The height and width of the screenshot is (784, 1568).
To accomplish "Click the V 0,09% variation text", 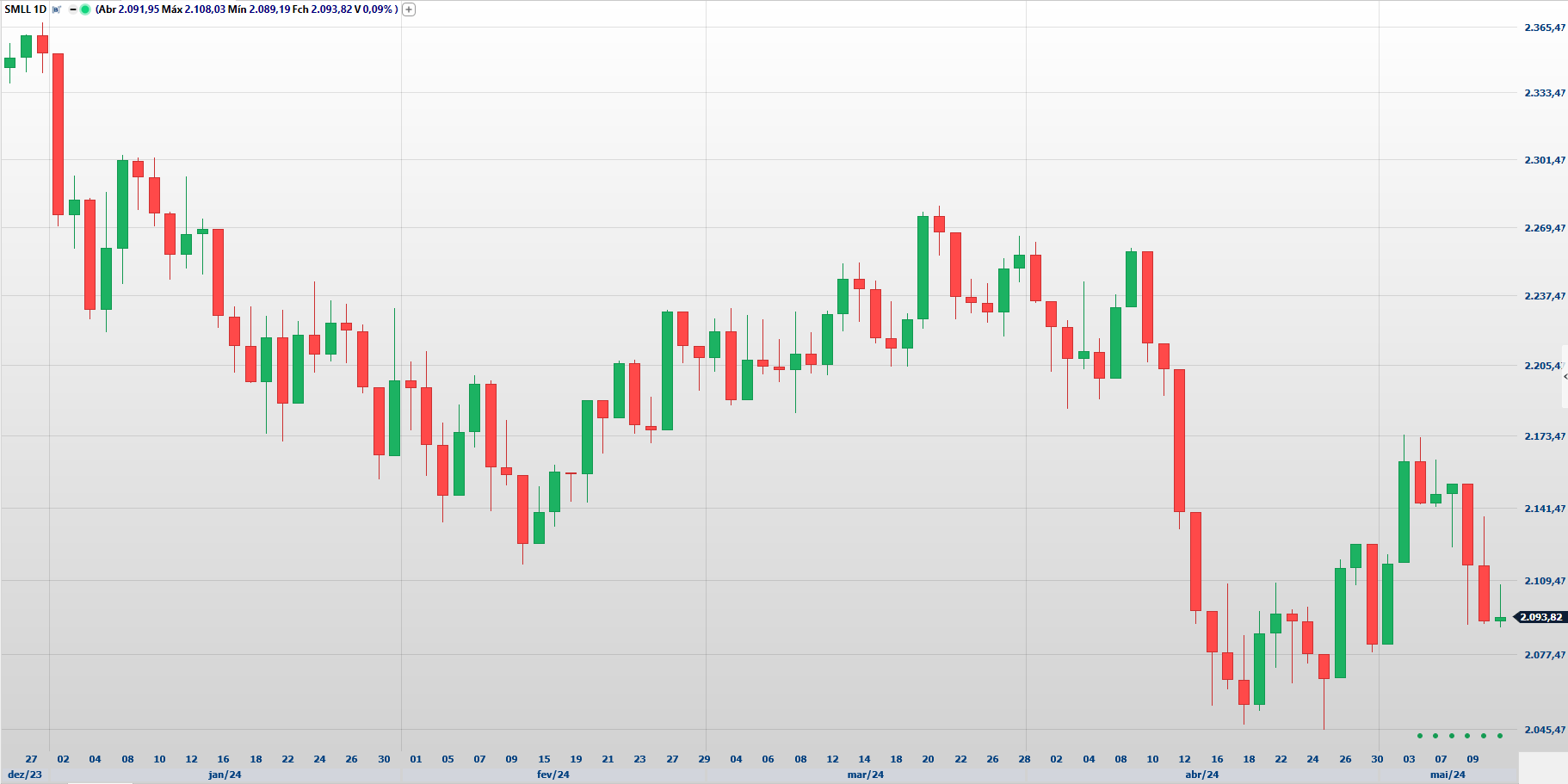I will (x=373, y=9).
